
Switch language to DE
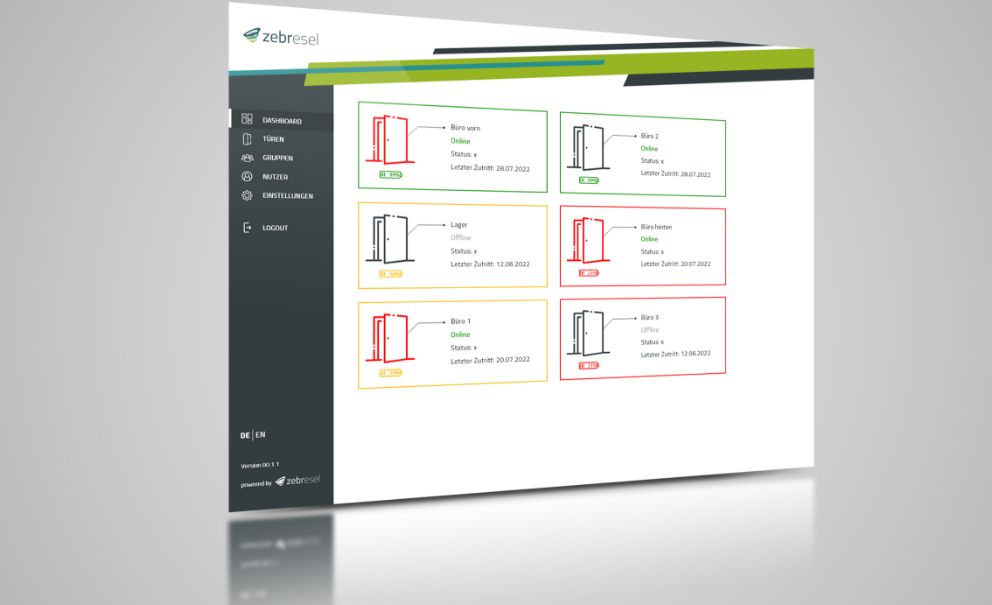pyautogui.click(x=245, y=435)
